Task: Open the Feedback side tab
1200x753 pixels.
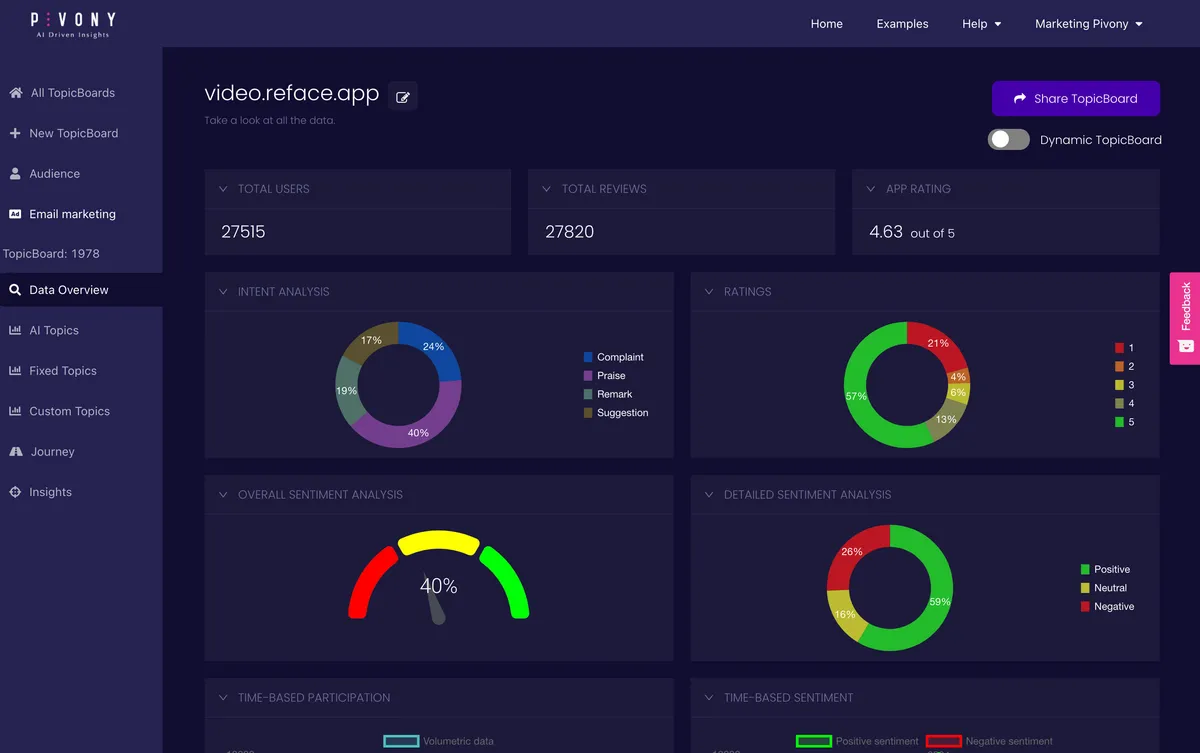Action: point(1185,318)
